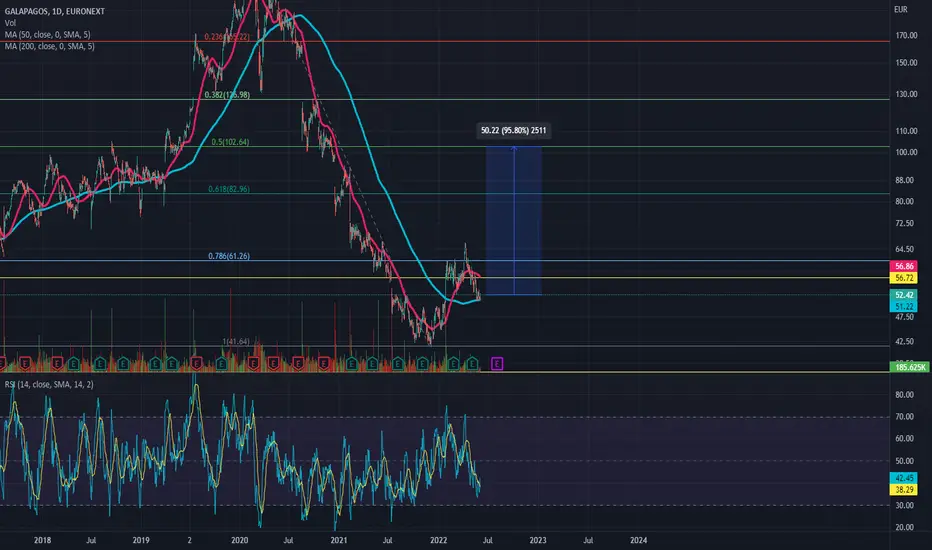Click the 130.00 value on the price scale

[x=906, y=94]
